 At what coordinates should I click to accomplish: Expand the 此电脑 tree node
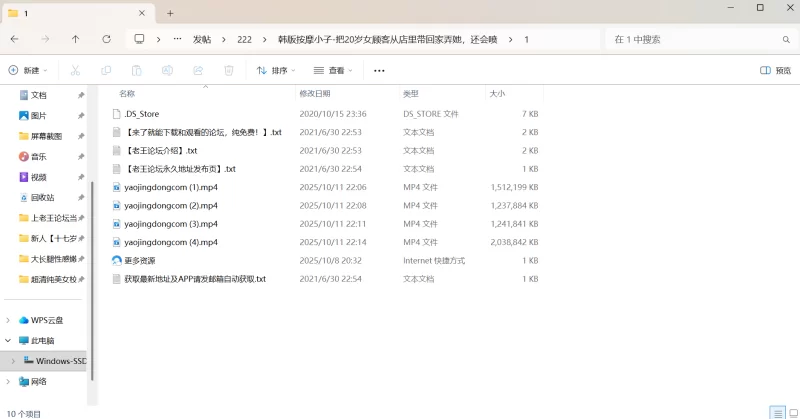9,341
